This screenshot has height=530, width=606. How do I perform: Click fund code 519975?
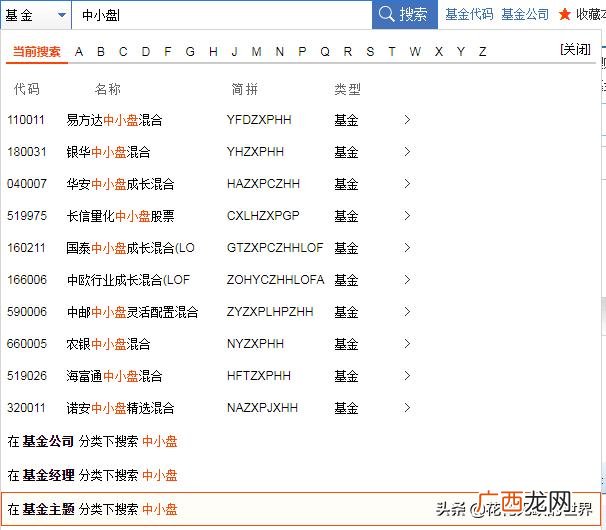[x=27, y=216]
